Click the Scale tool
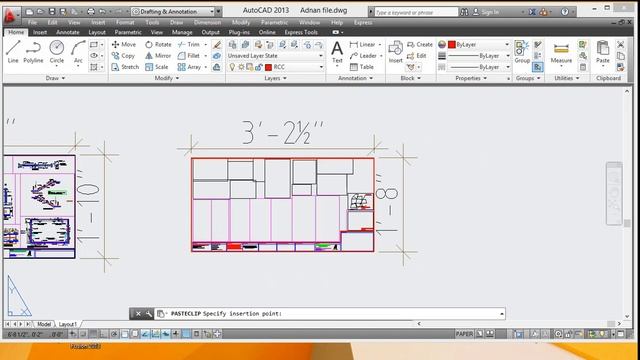This screenshot has width=640, height=360. coord(157,67)
